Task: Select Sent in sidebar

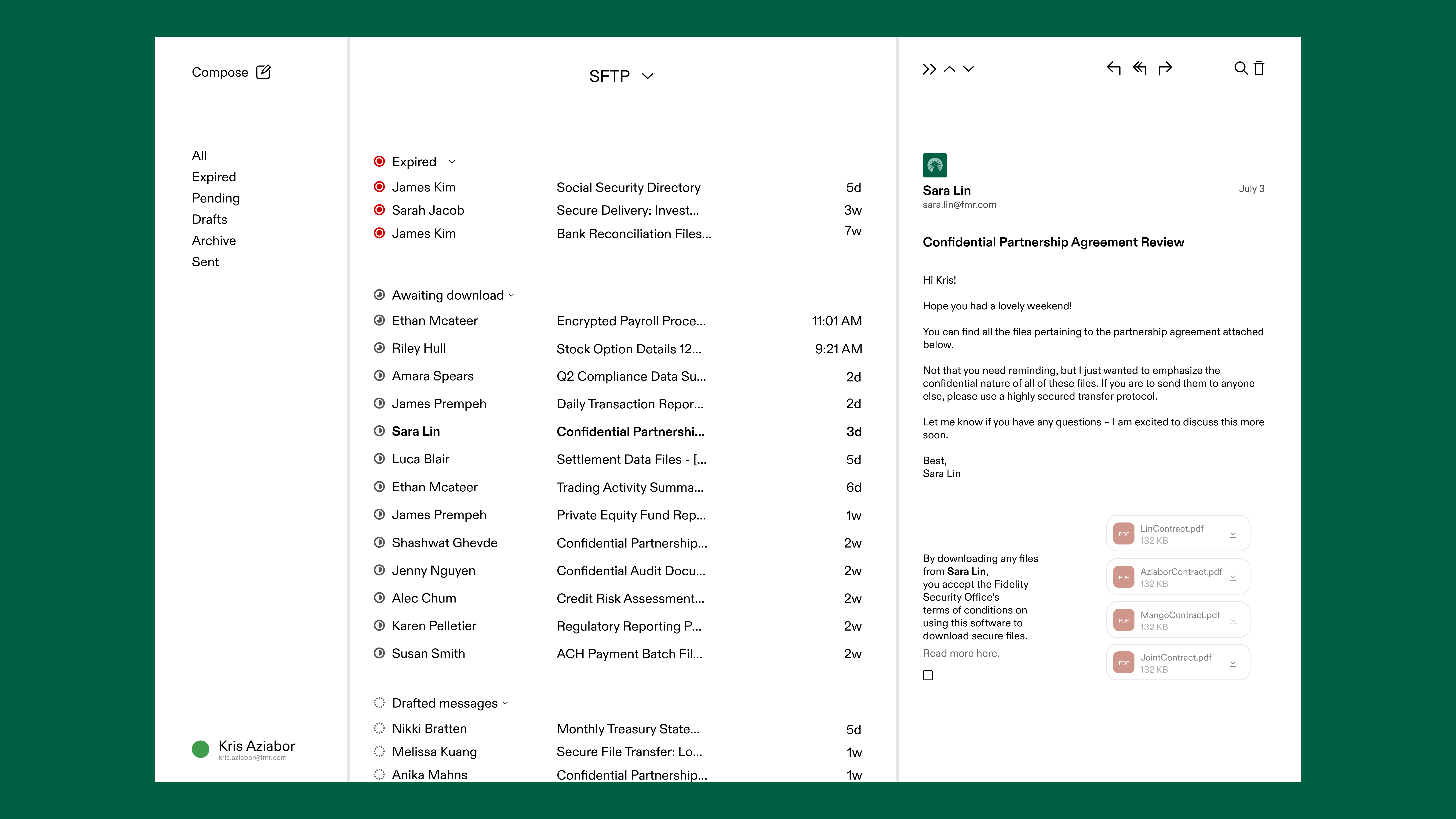Action: pos(205,262)
